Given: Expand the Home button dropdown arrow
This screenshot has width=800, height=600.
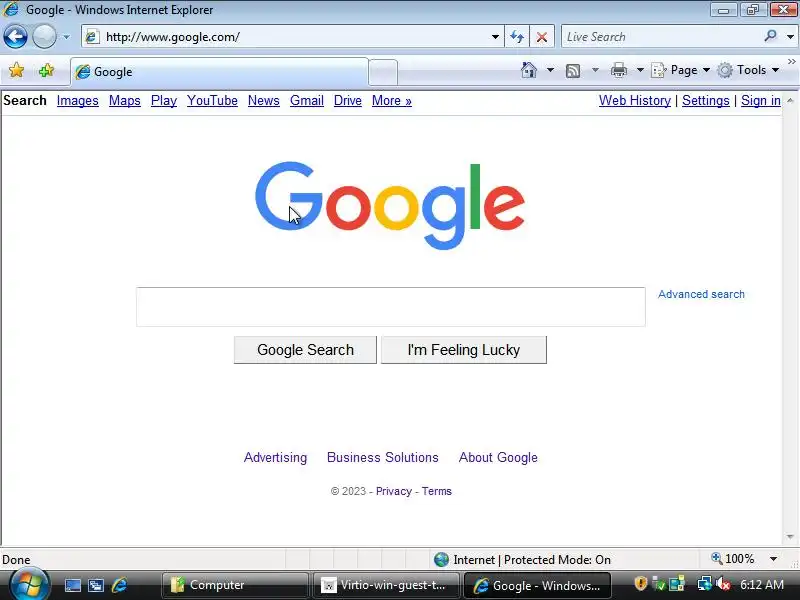Looking at the screenshot, I should [550, 70].
